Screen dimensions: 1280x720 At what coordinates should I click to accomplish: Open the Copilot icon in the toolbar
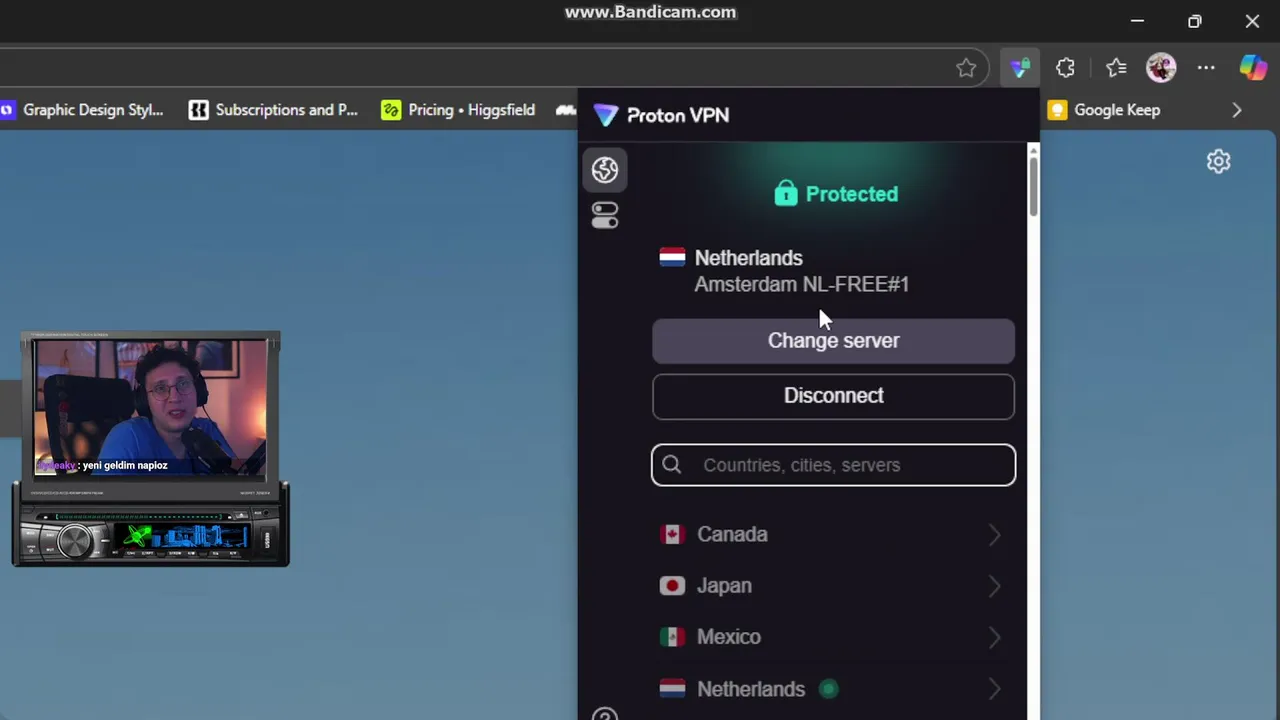(x=1253, y=67)
